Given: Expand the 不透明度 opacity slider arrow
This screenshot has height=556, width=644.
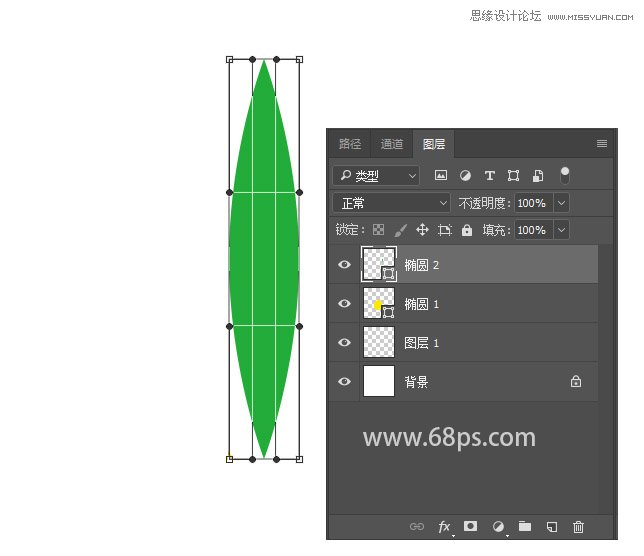Looking at the screenshot, I should pyautogui.click(x=561, y=203).
